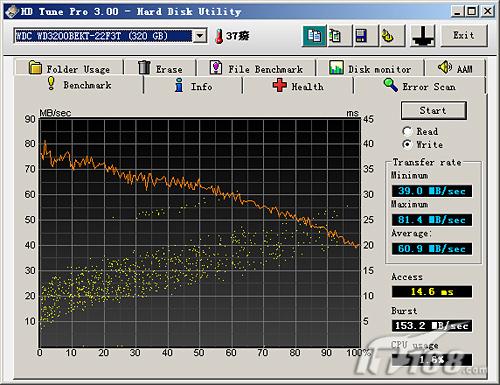Switch to the Folder Usage tab

69,68
